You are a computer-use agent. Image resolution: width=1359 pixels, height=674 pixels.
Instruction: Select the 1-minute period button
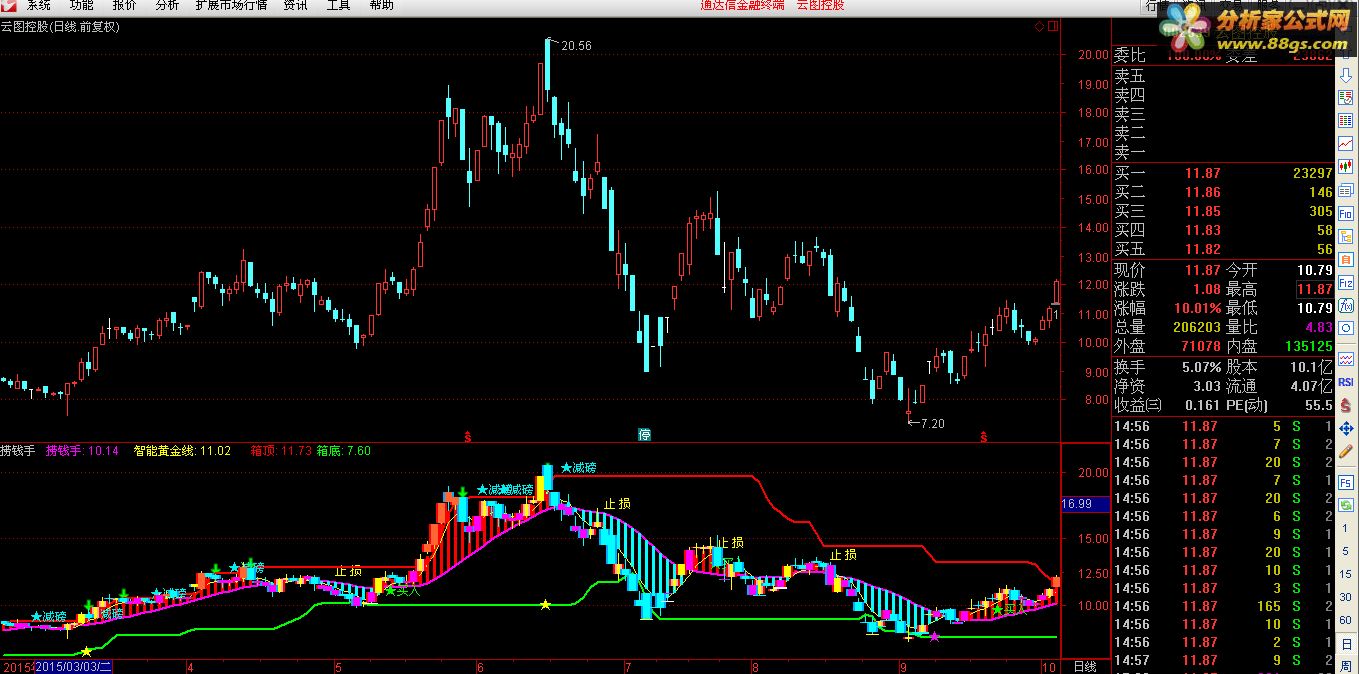pos(1346,528)
